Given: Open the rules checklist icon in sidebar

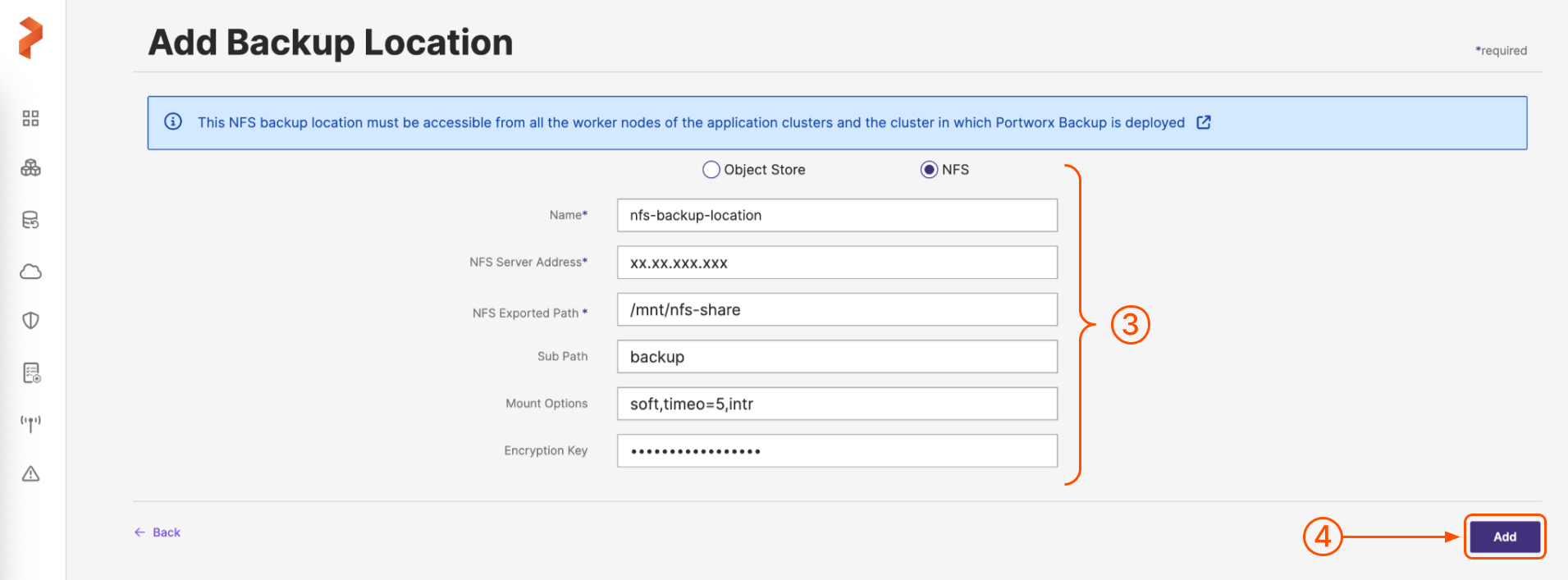Looking at the screenshot, I should click(x=31, y=372).
